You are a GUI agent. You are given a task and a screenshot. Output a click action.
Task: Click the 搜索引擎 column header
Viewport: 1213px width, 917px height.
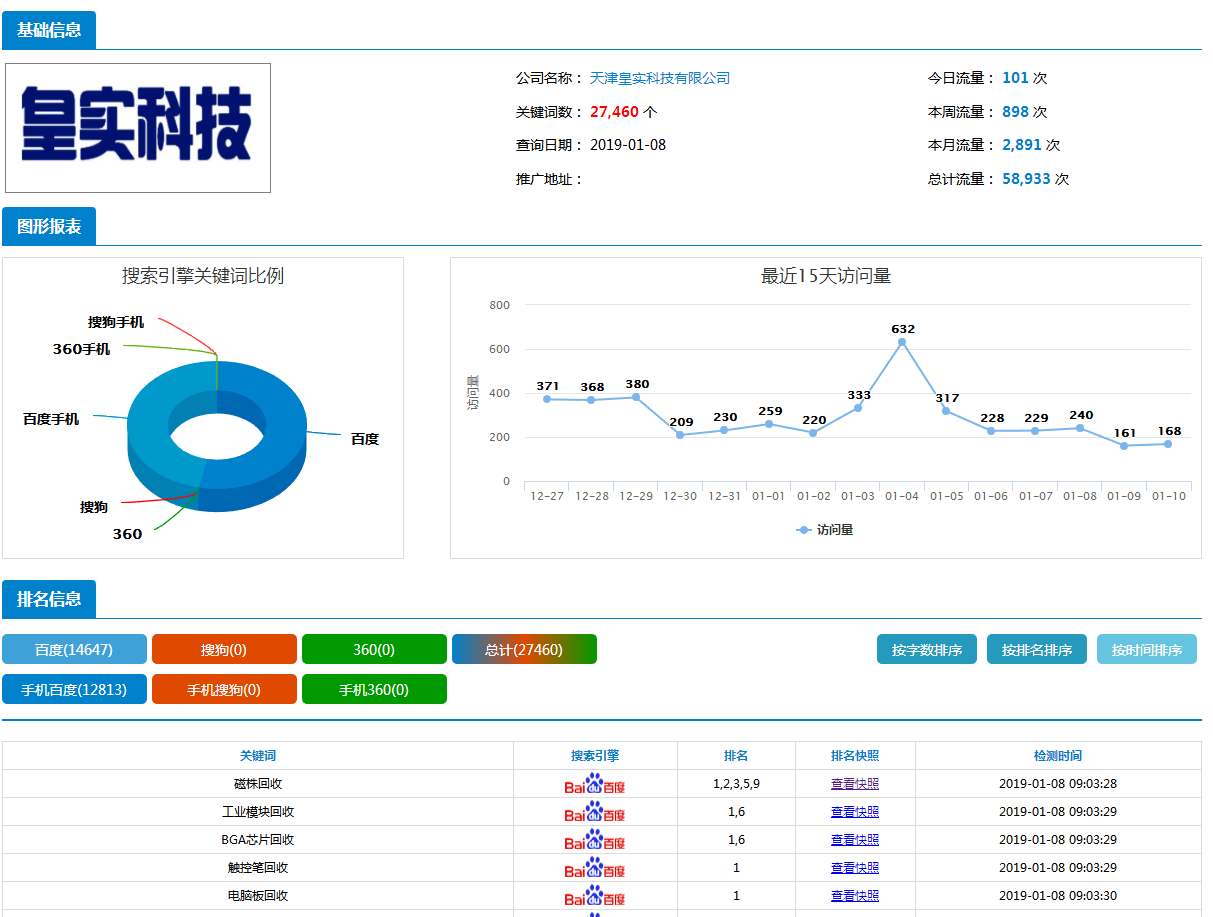point(595,756)
